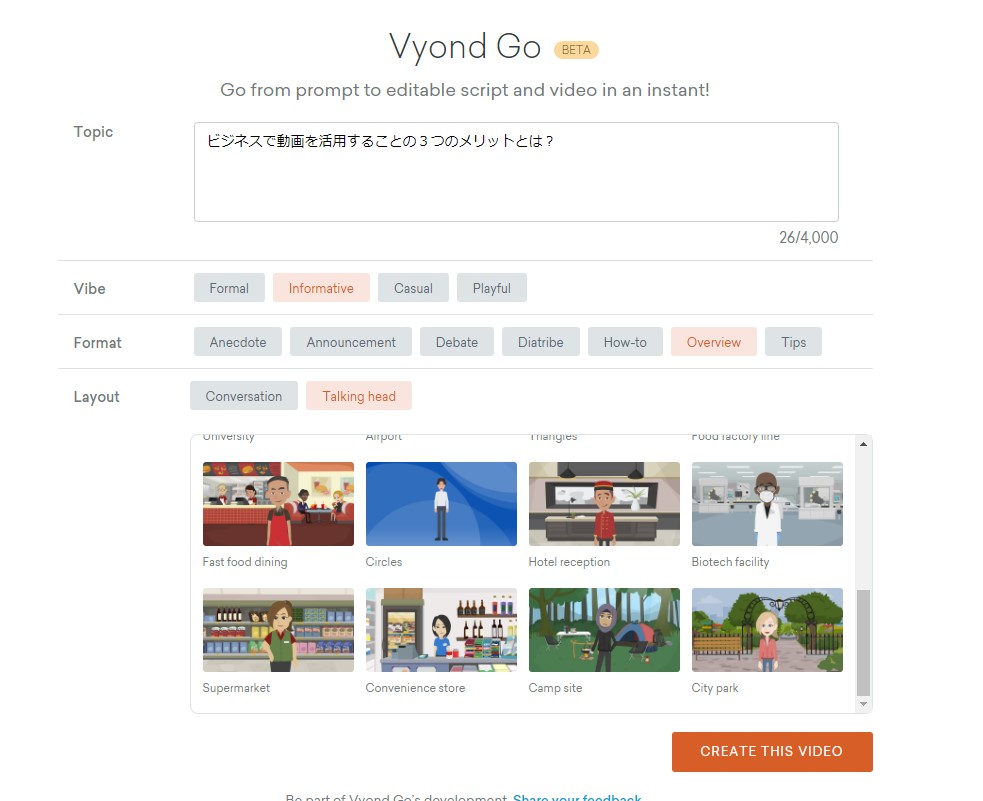This screenshot has width=983, height=801.
Task: Select the How-to format
Action: click(625, 342)
